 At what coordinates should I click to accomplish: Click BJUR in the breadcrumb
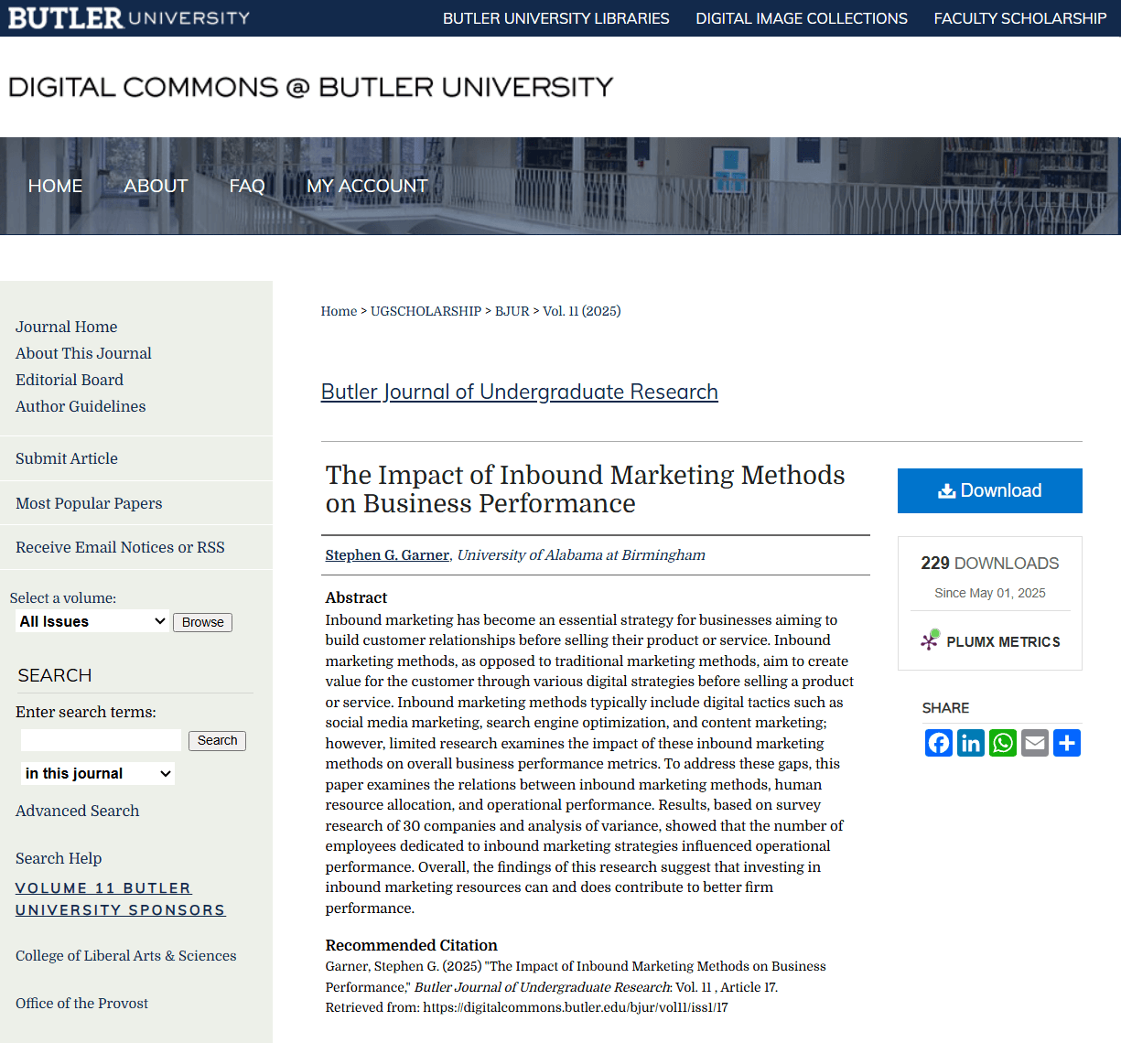512,311
